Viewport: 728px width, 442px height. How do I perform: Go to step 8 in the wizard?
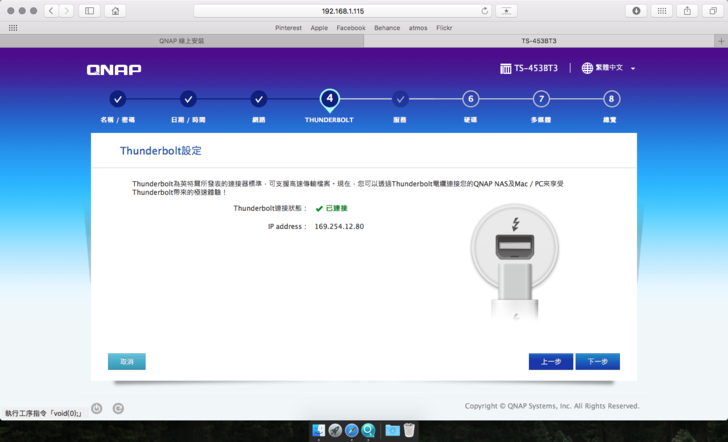click(610, 99)
